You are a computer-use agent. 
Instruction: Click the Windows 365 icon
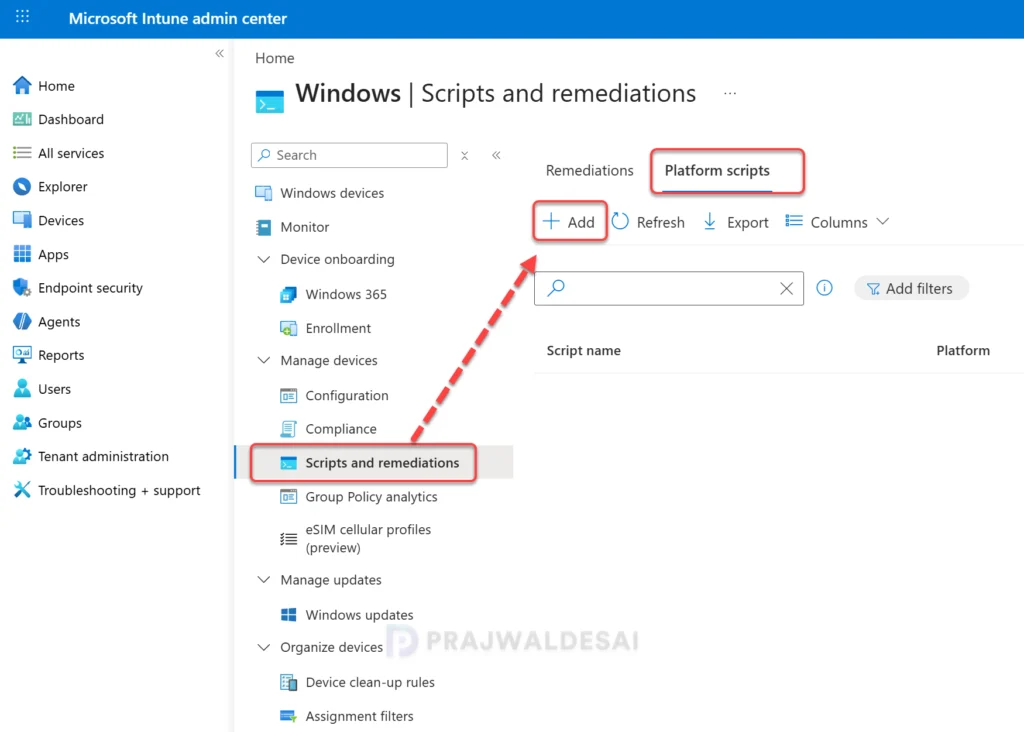(x=288, y=294)
